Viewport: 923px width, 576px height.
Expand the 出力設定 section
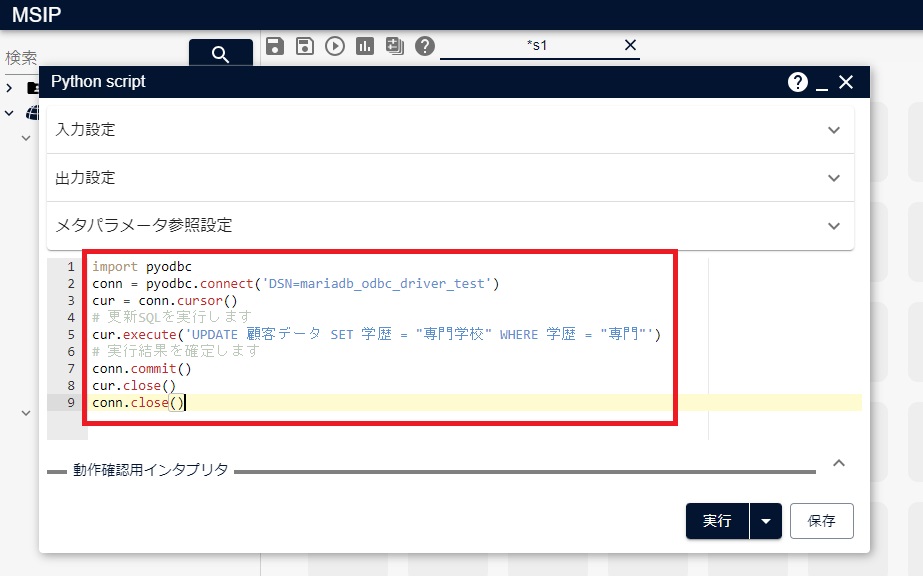(450, 178)
